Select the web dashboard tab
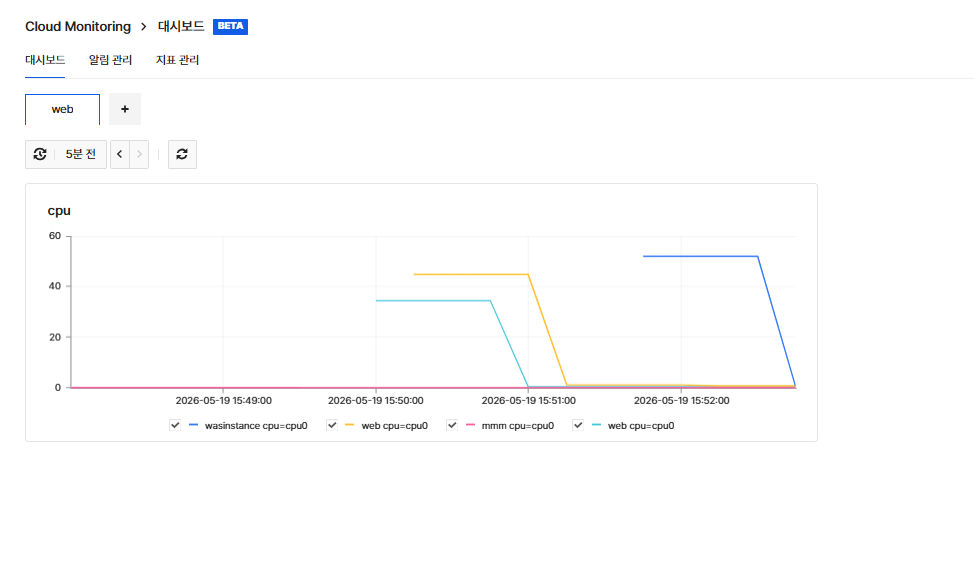The width and height of the screenshot is (974, 569). (62, 109)
